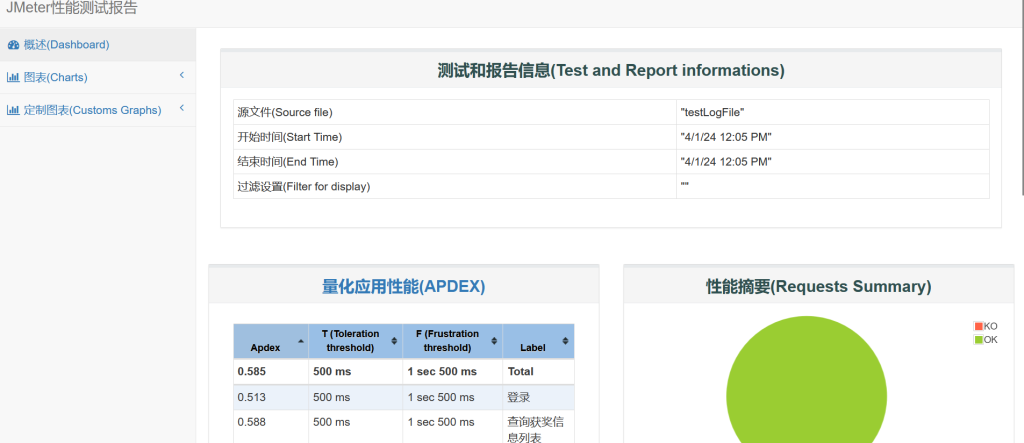
Task: Click the red KO legend swatch
Action: pyautogui.click(x=979, y=326)
